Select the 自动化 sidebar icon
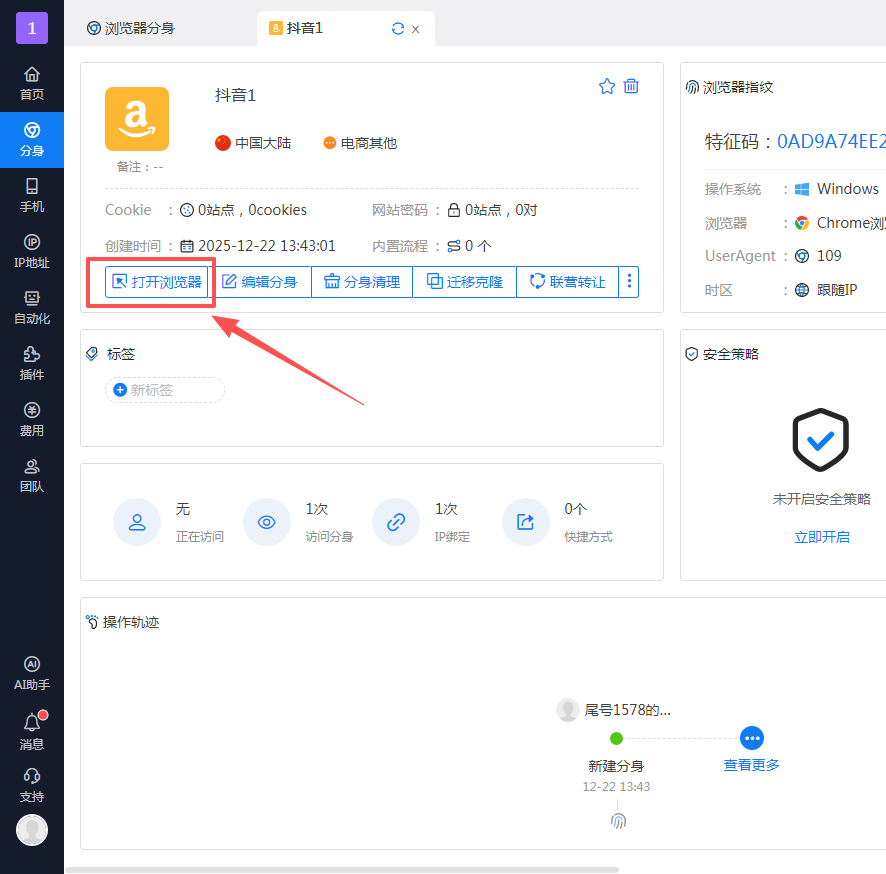The image size is (886, 874). tap(31, 308)
